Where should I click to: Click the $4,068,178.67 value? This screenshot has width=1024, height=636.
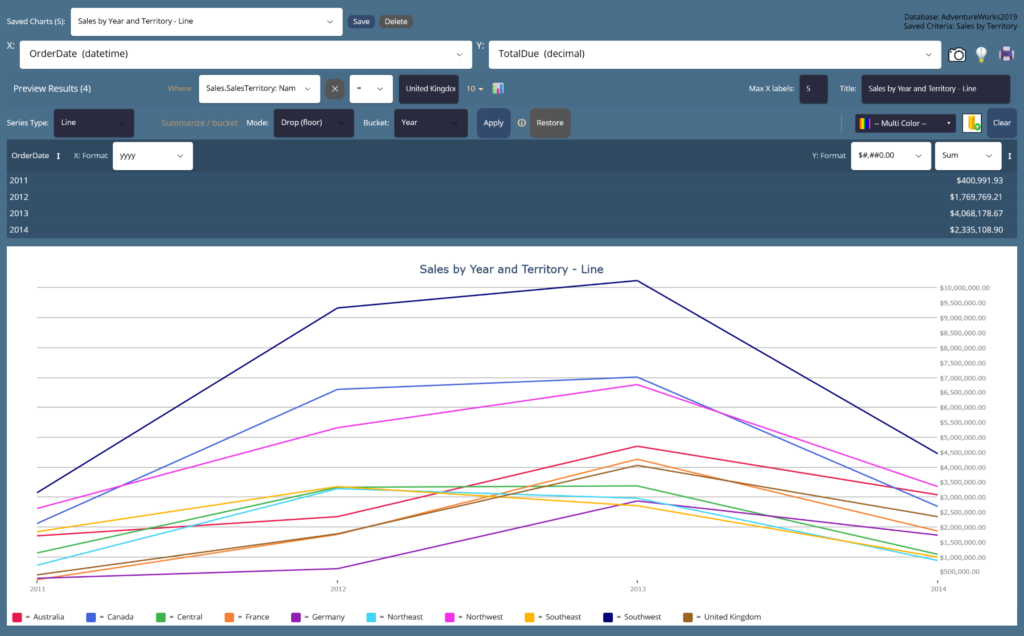[976, 214]
